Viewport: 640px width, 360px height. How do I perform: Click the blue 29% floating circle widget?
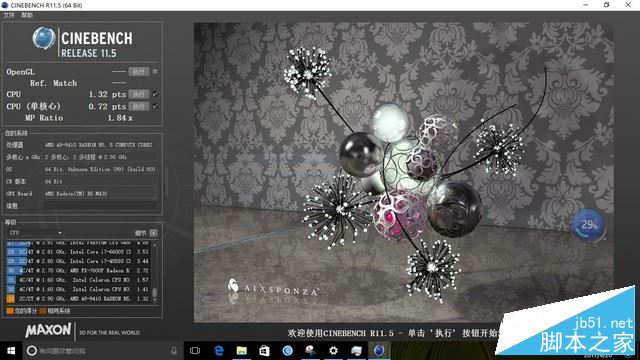(x=587, y=224)
